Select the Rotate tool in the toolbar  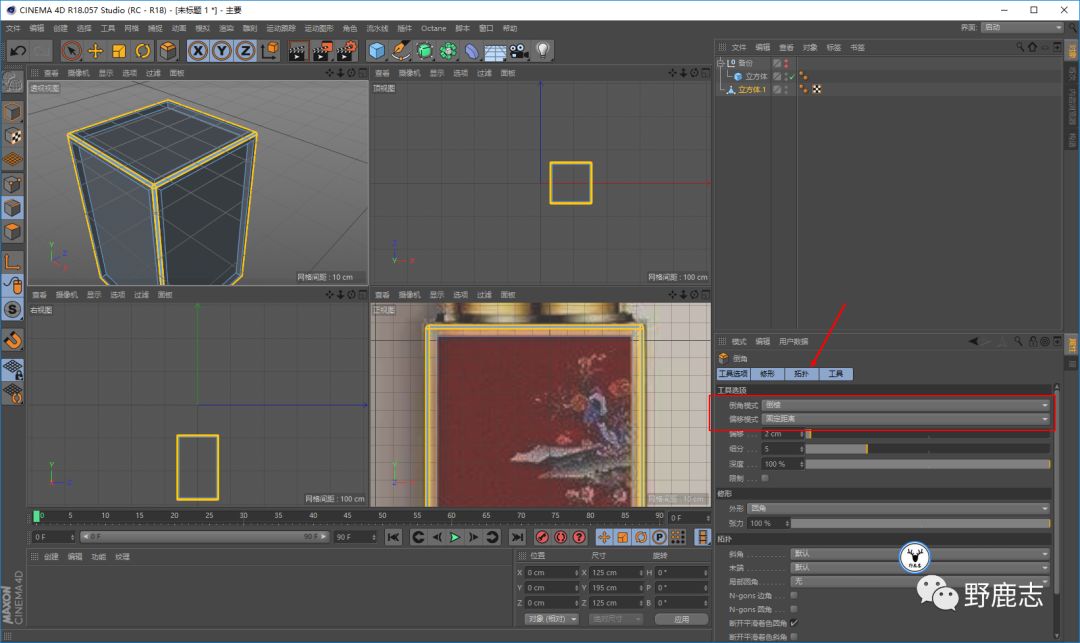click(x=143, y=50)
